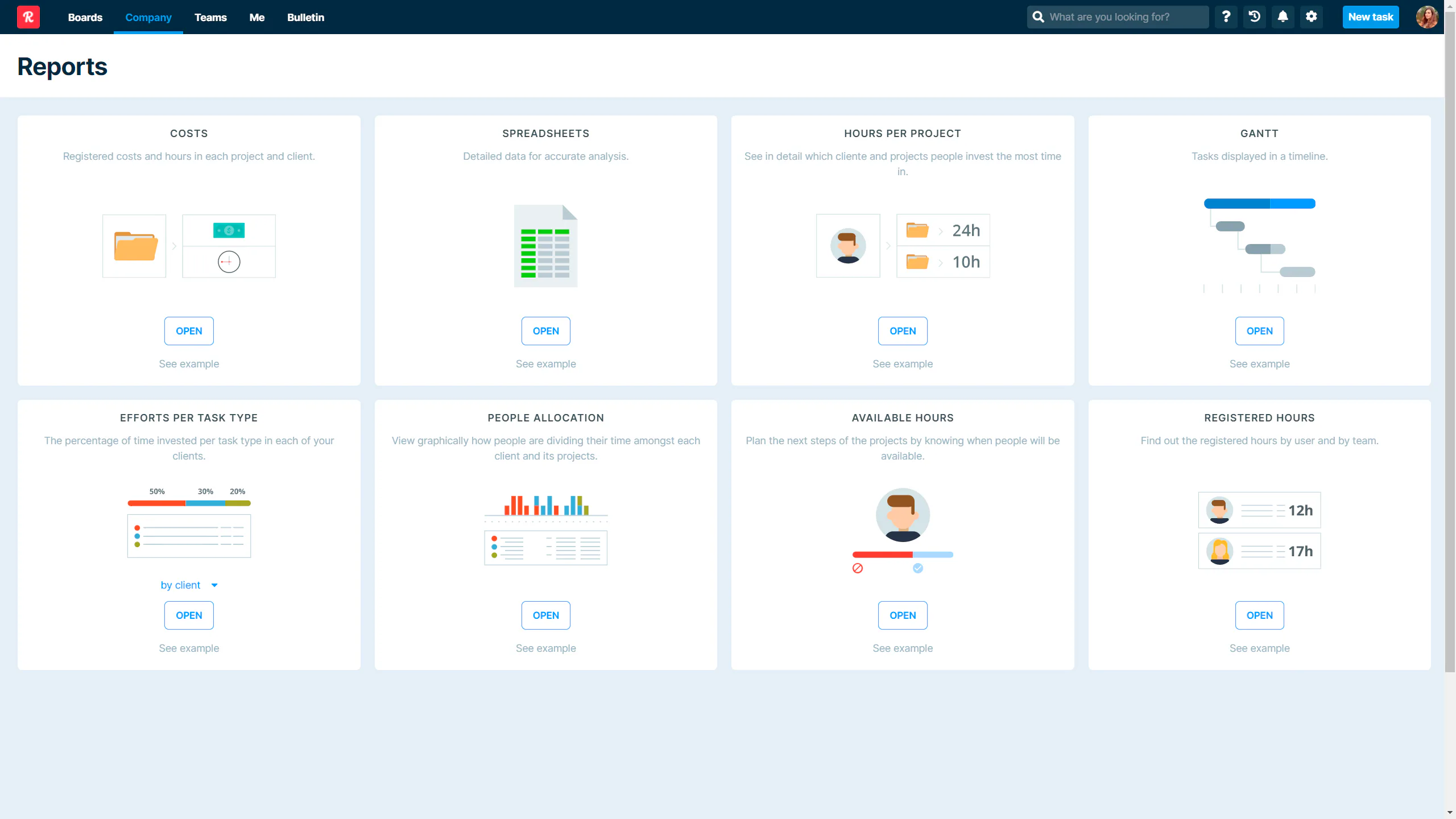This screenshot has width=1456, height=819.
Task: Open the Bulletin menu
Action: (305, 17)
